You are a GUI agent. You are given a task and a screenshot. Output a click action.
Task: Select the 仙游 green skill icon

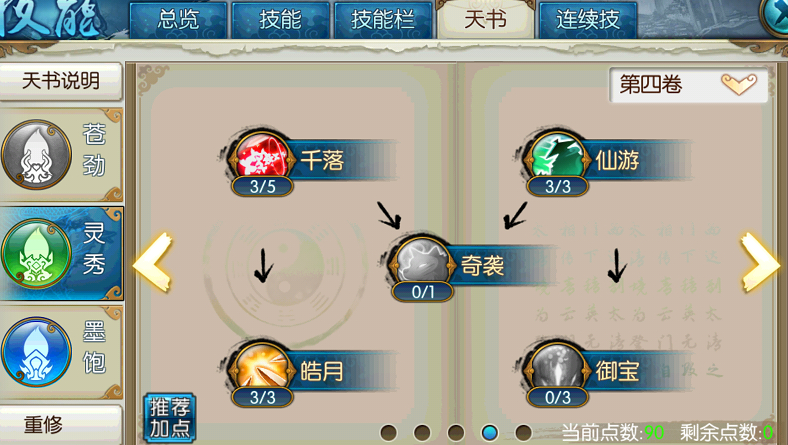coord(557,157)
